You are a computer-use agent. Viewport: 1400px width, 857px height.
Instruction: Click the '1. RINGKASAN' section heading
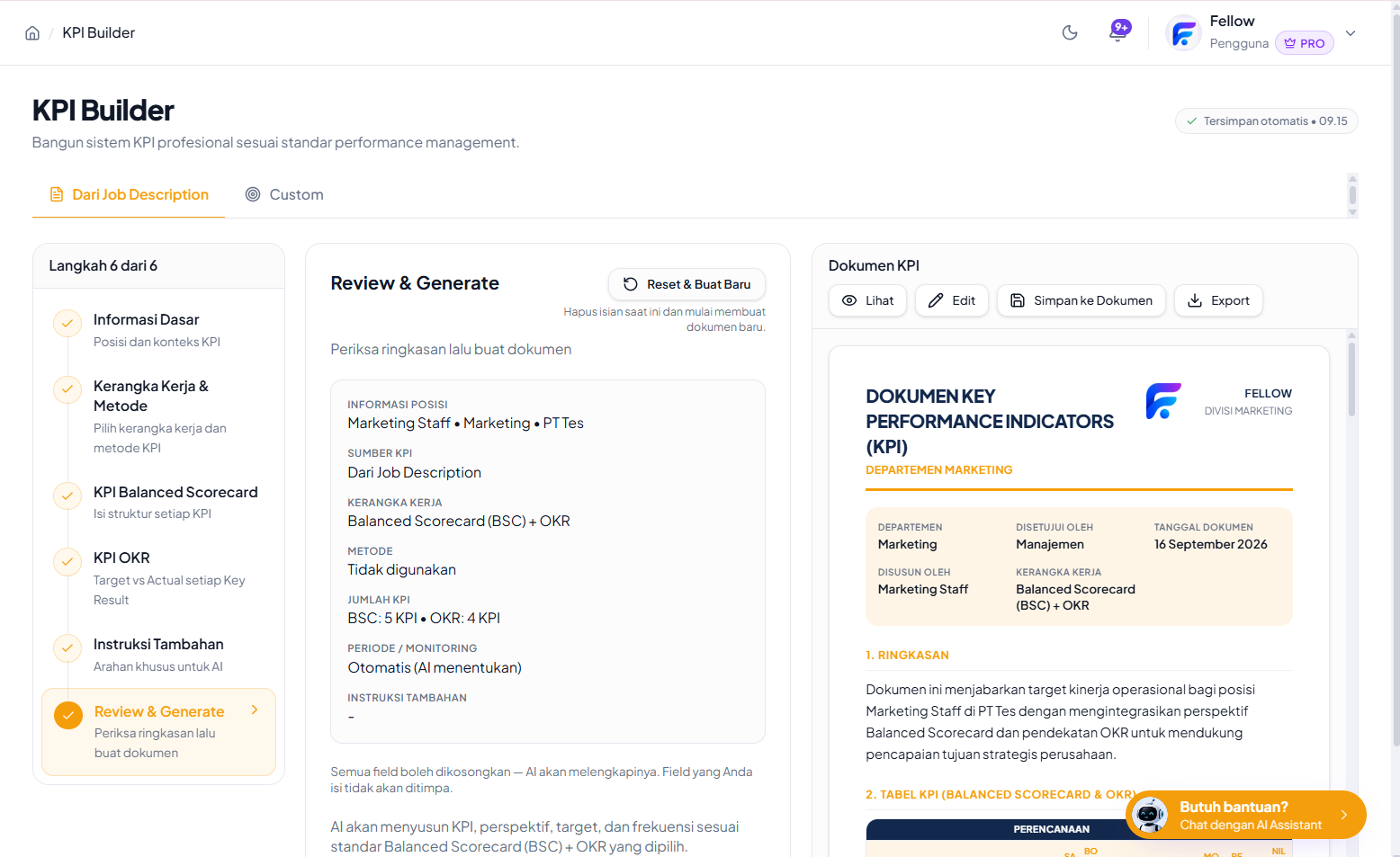coord(907,656)
